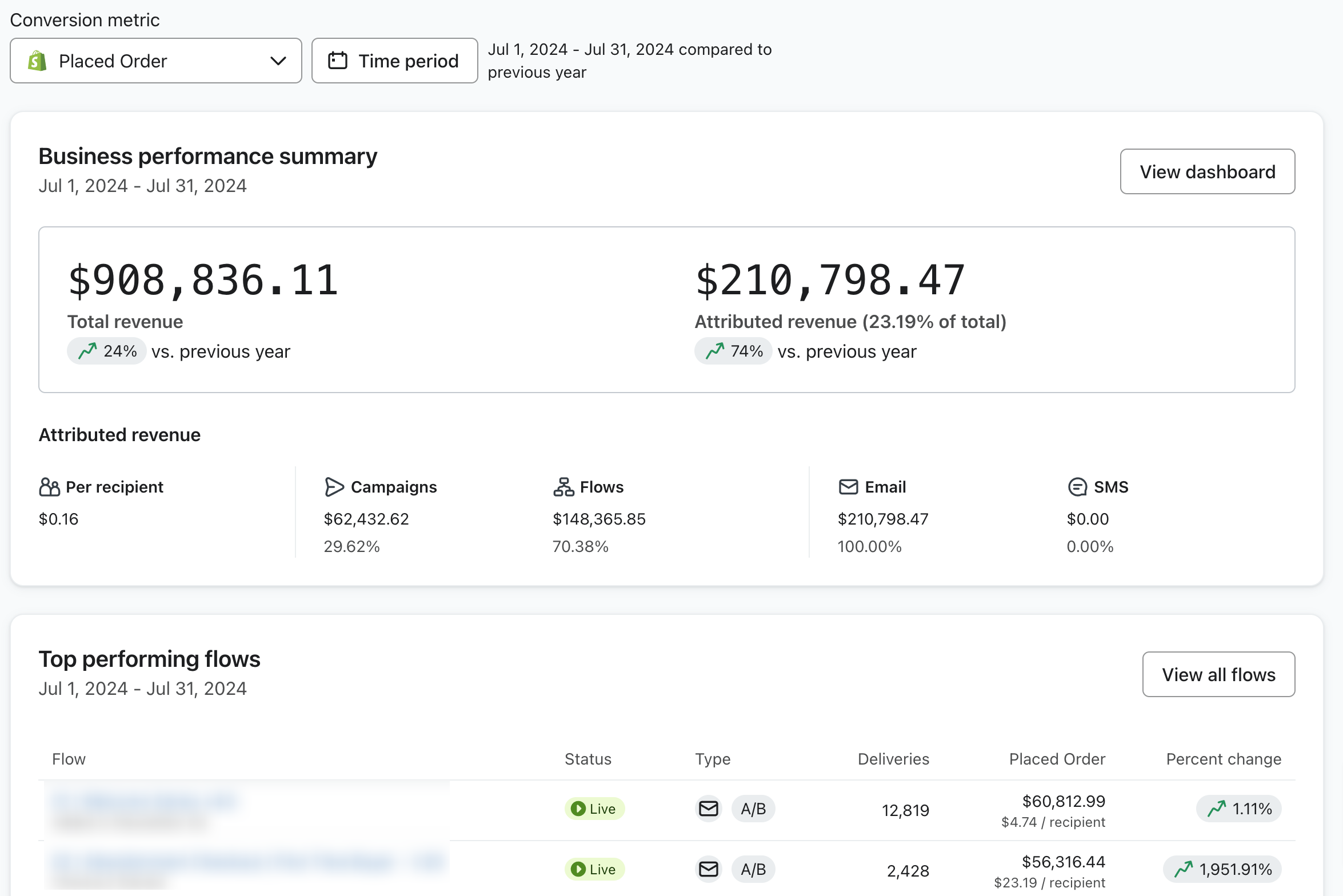The width and height of the screenshot is (1343, 896).
Task: Open the Time period selector
Action: point(394,61)
